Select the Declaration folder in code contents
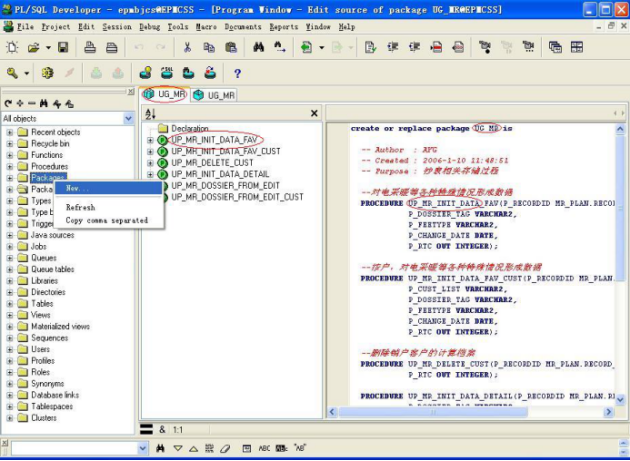630x461 pixels. click(190, 129)
